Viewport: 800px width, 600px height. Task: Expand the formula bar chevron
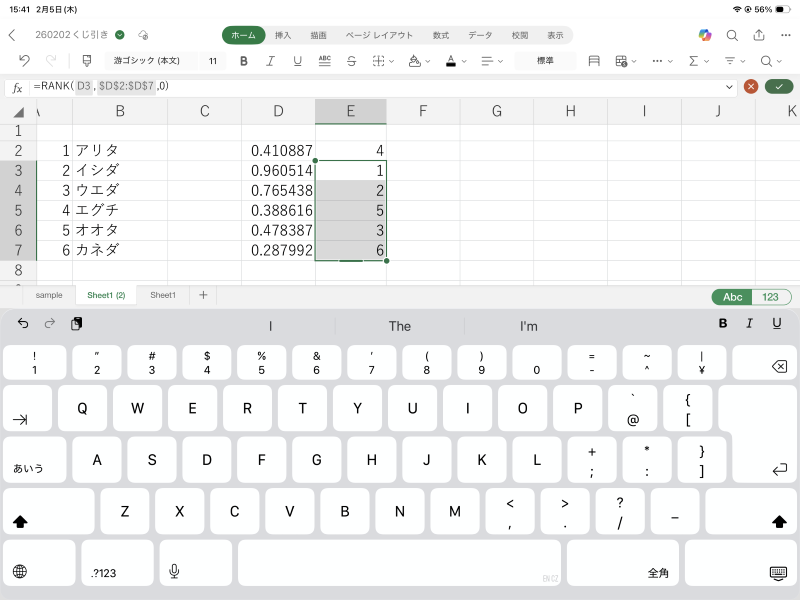(x=730, y=87)
